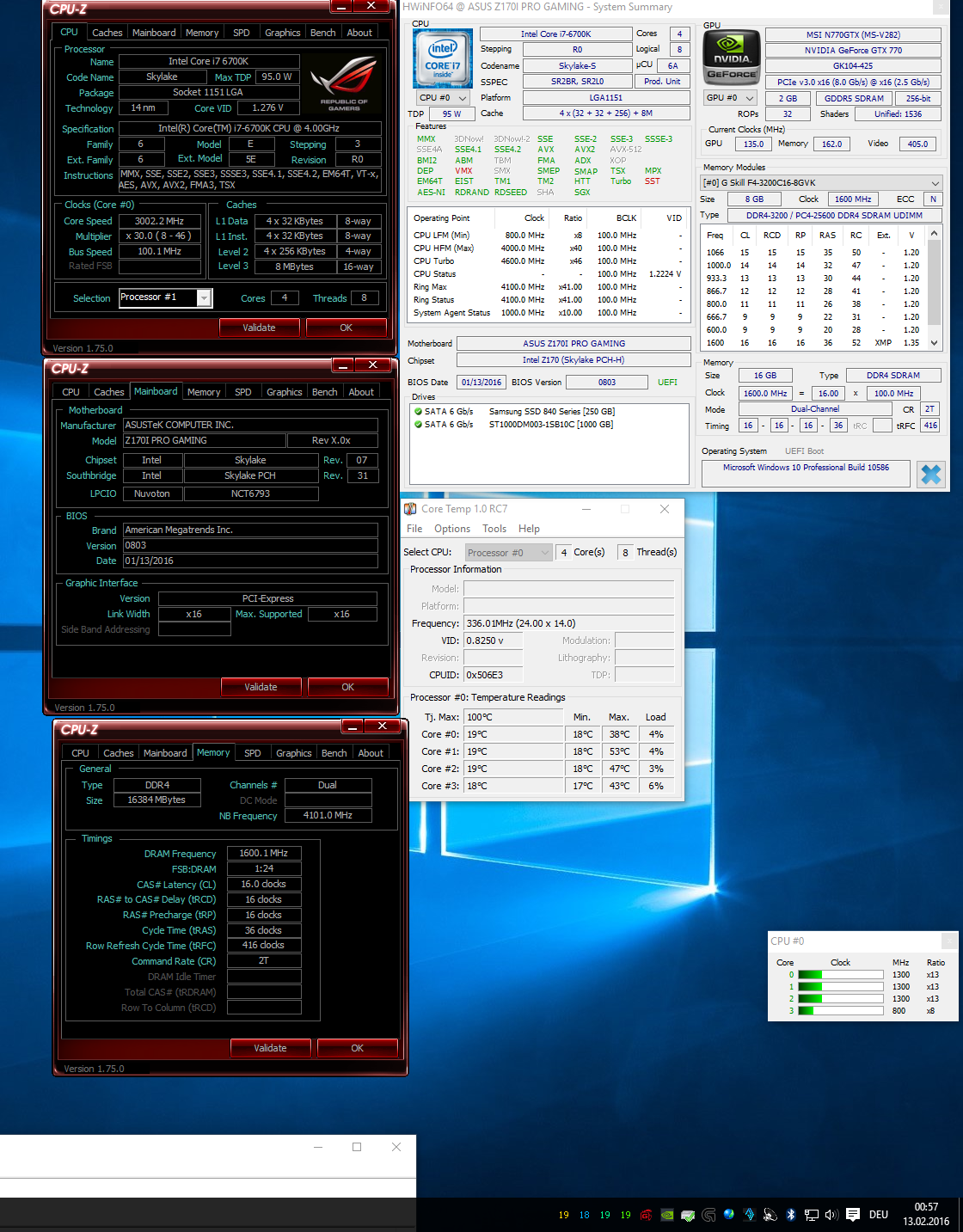Open About tab in CPU-Z Mainboard window
Screen dimensions: 963x1232
tap(361, 392)
